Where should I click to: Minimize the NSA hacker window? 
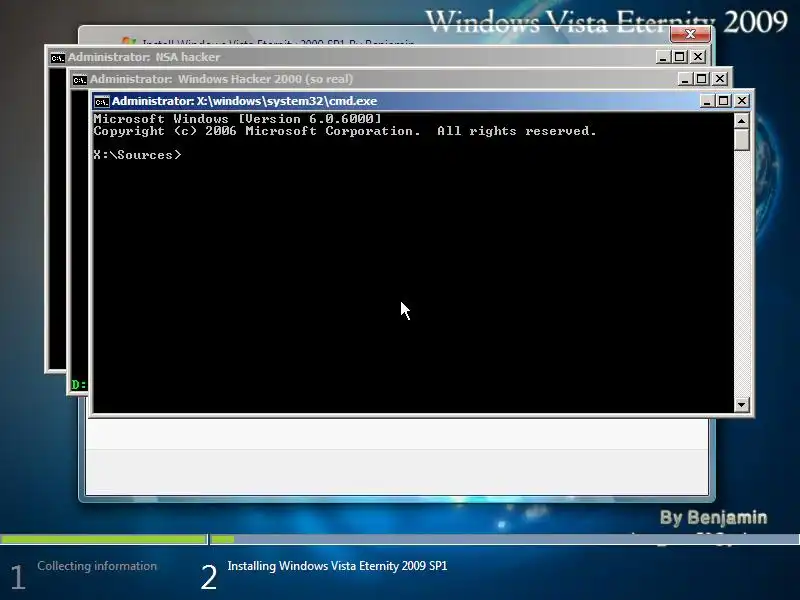tap(663, 57)
